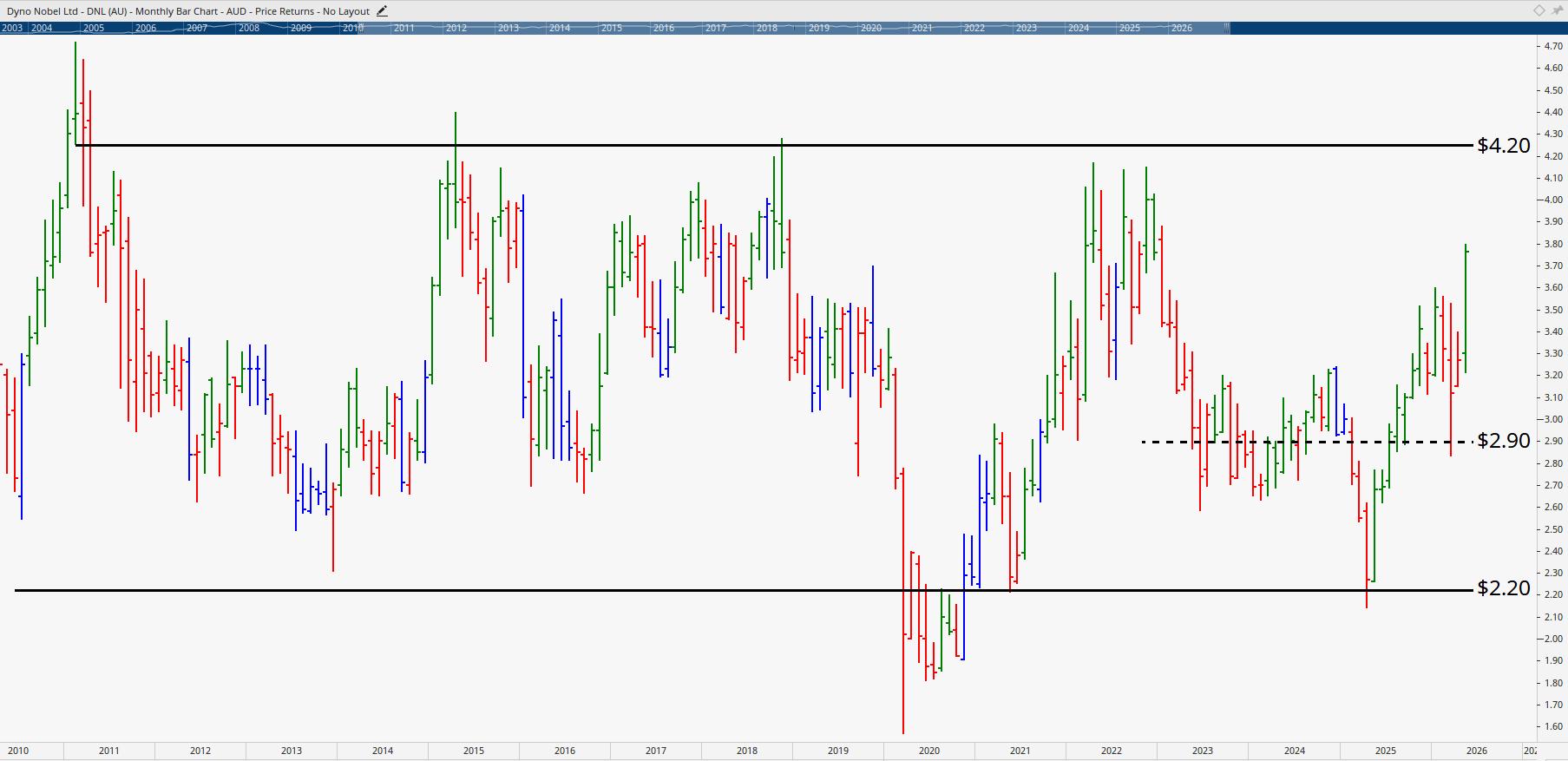1568x761 pixels.
Task: Click 2020 on the bottom time axis
Action: click(929, 751)
